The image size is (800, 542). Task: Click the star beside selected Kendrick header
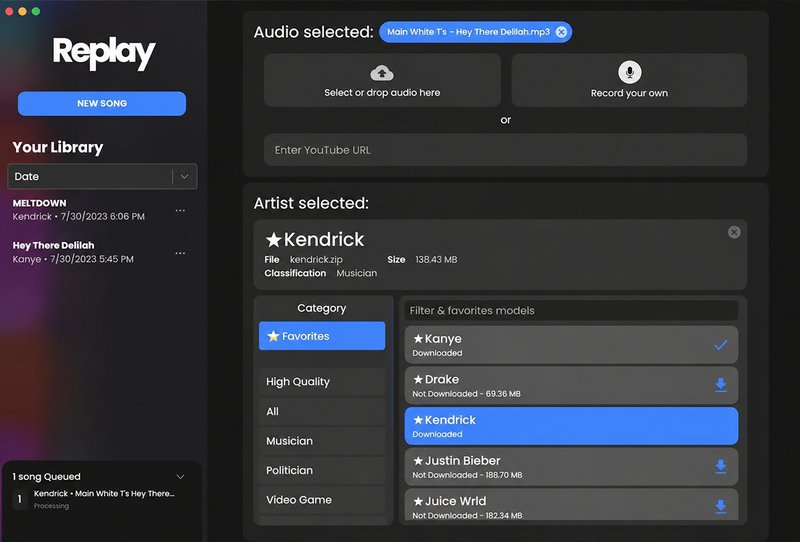[273, 239]
